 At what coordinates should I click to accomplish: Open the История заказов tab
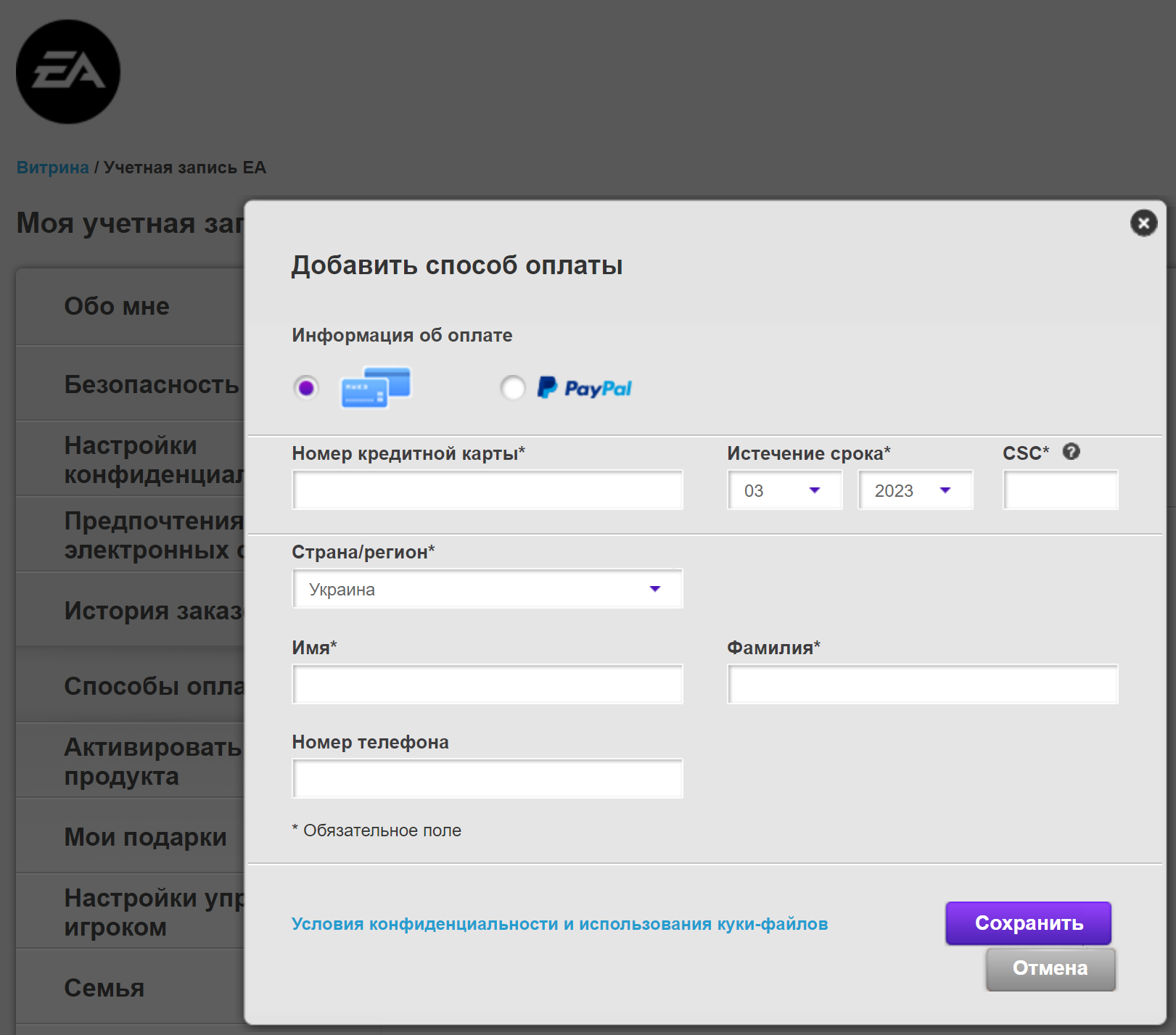pos(131,611)
